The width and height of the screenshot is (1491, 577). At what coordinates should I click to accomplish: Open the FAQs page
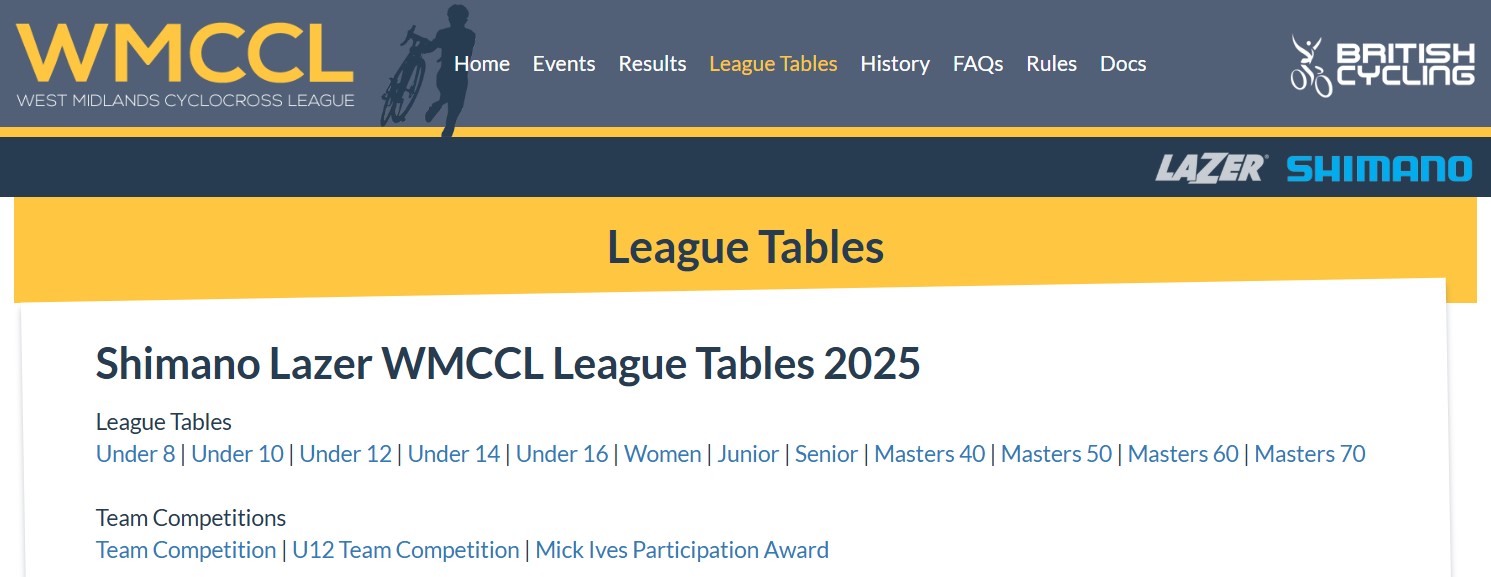pyautogui.click(x=978, y=64)
